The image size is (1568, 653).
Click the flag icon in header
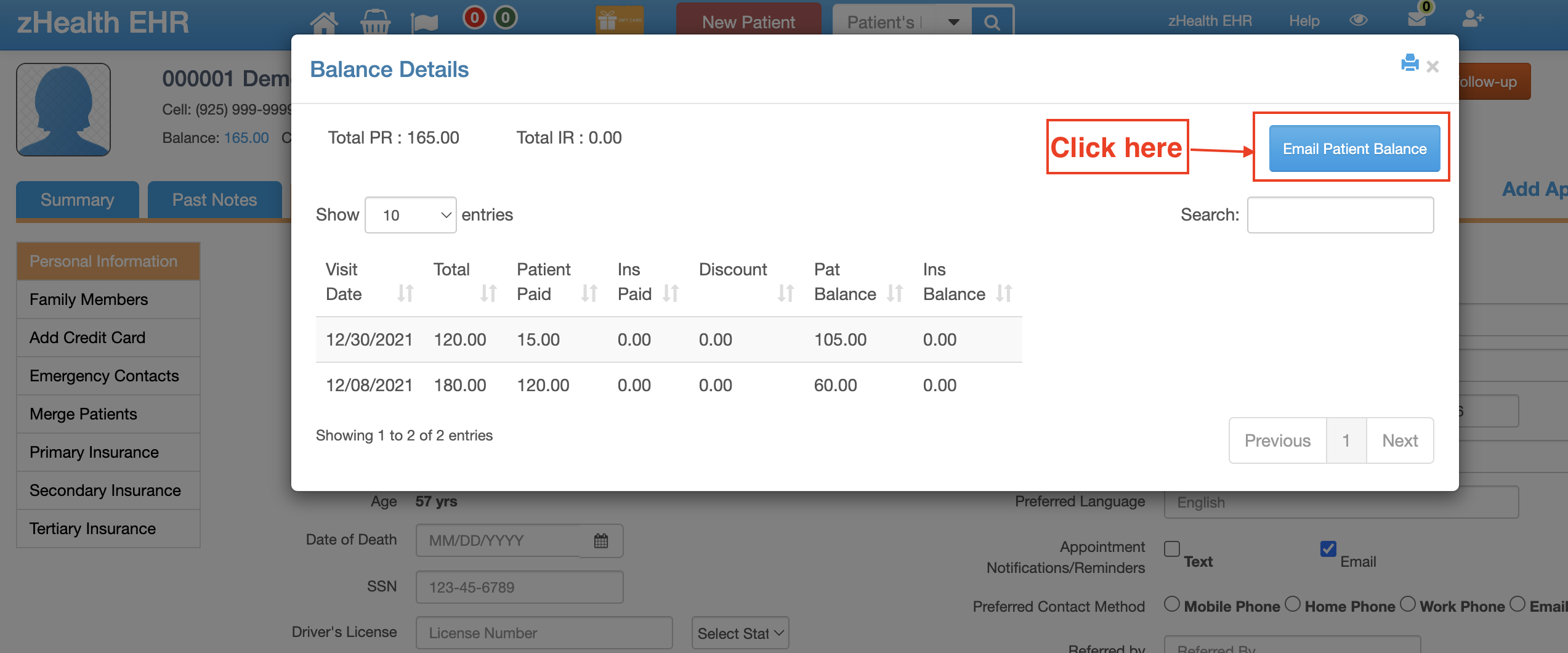point(424,23)
